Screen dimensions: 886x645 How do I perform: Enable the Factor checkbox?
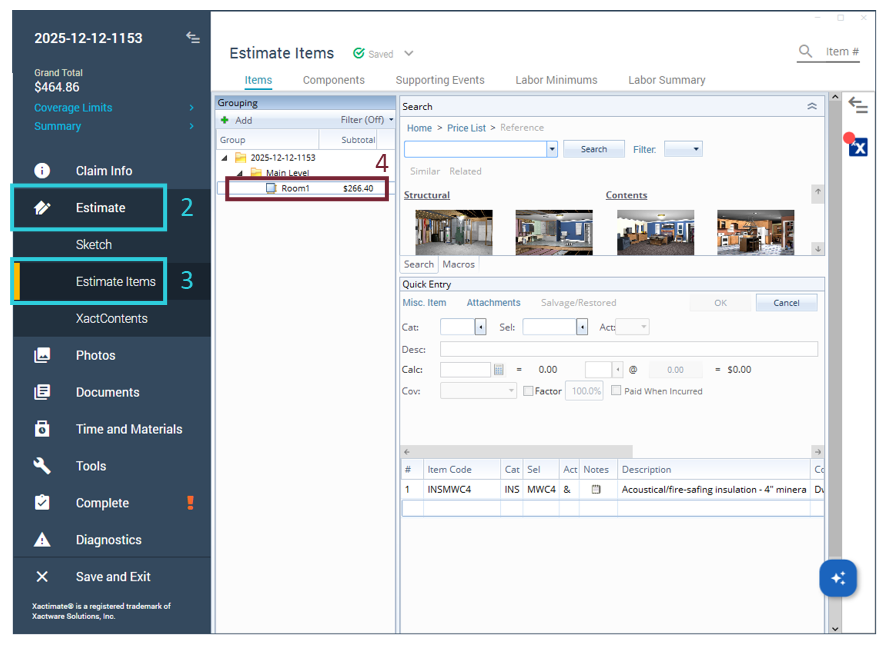pos(528,391)
